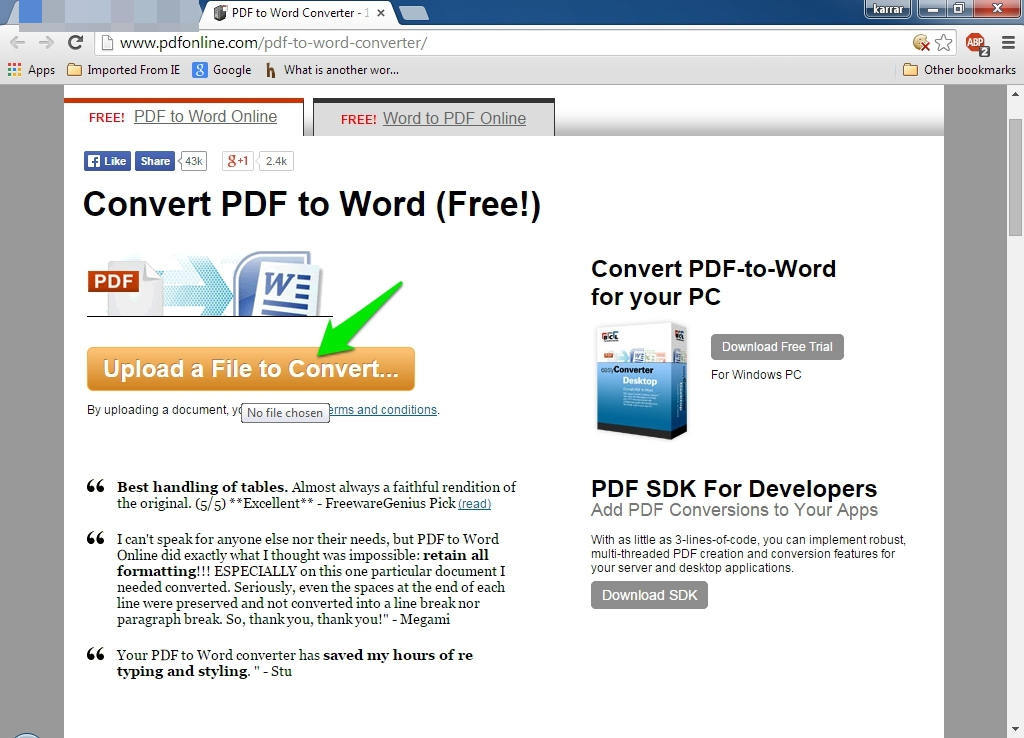Reload the page with the refresh icon

click(75, 42)
